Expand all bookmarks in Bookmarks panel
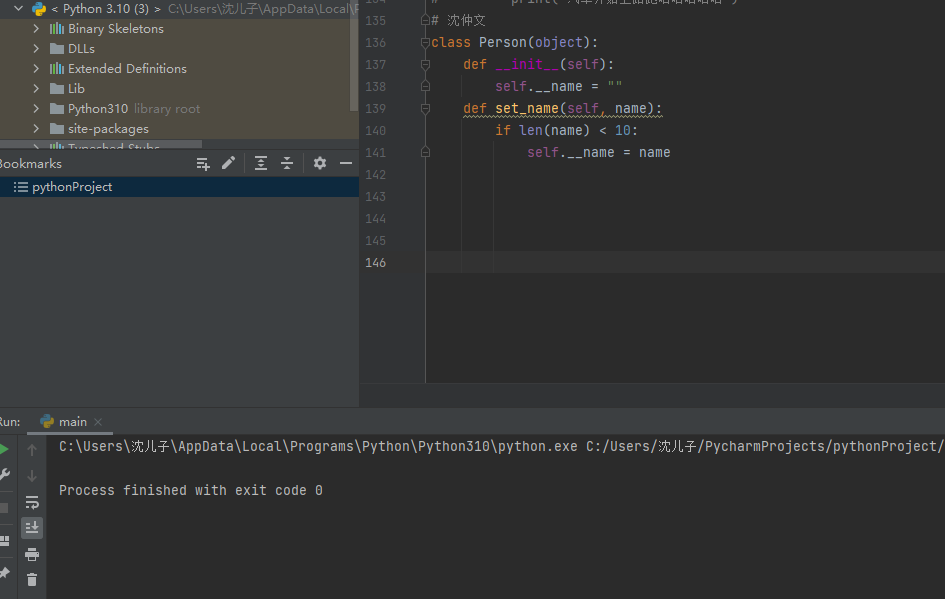Image resolution: width=945 pixels, height=599 pixels. pos(261,163)
